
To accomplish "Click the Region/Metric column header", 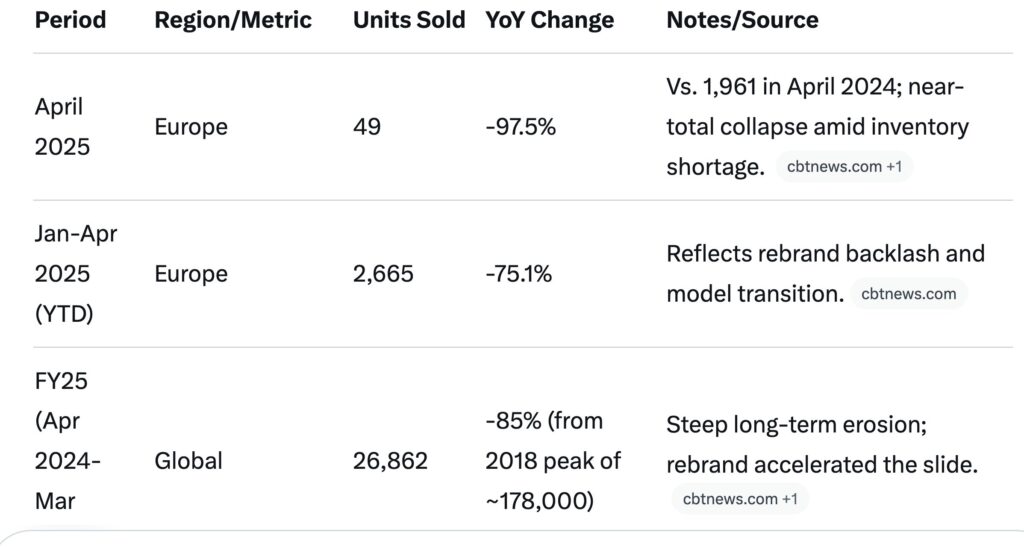I will [x=233, y=20].
